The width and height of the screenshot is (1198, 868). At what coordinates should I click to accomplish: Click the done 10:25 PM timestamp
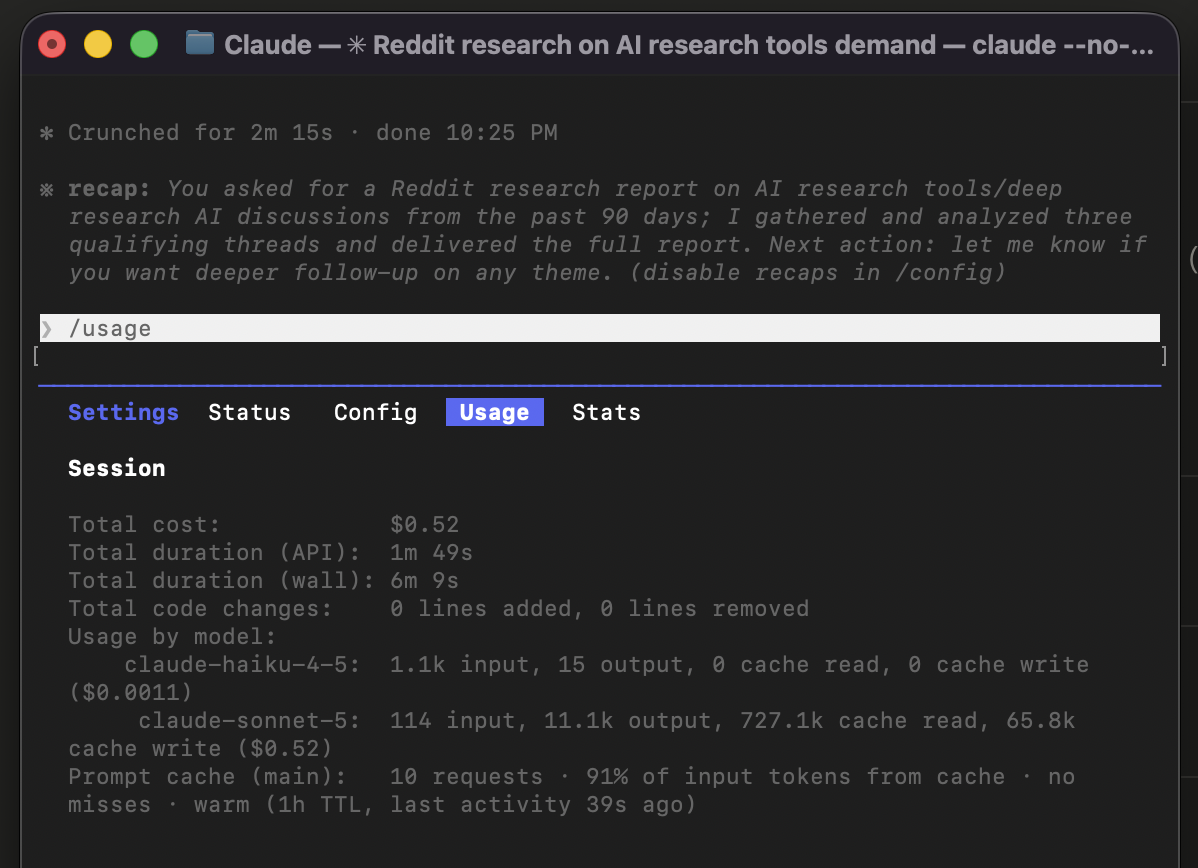(x=467, y=133)
